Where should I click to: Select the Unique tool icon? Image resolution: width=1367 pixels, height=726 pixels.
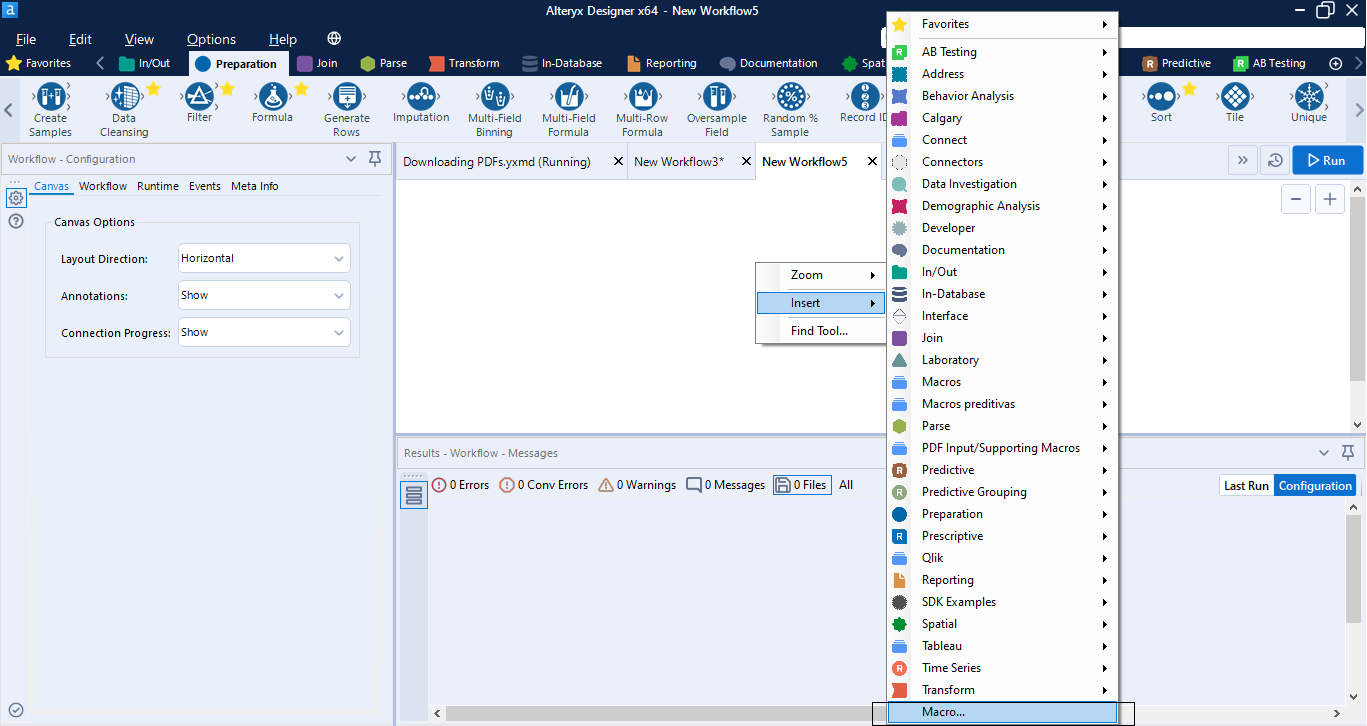(1308, 97)
